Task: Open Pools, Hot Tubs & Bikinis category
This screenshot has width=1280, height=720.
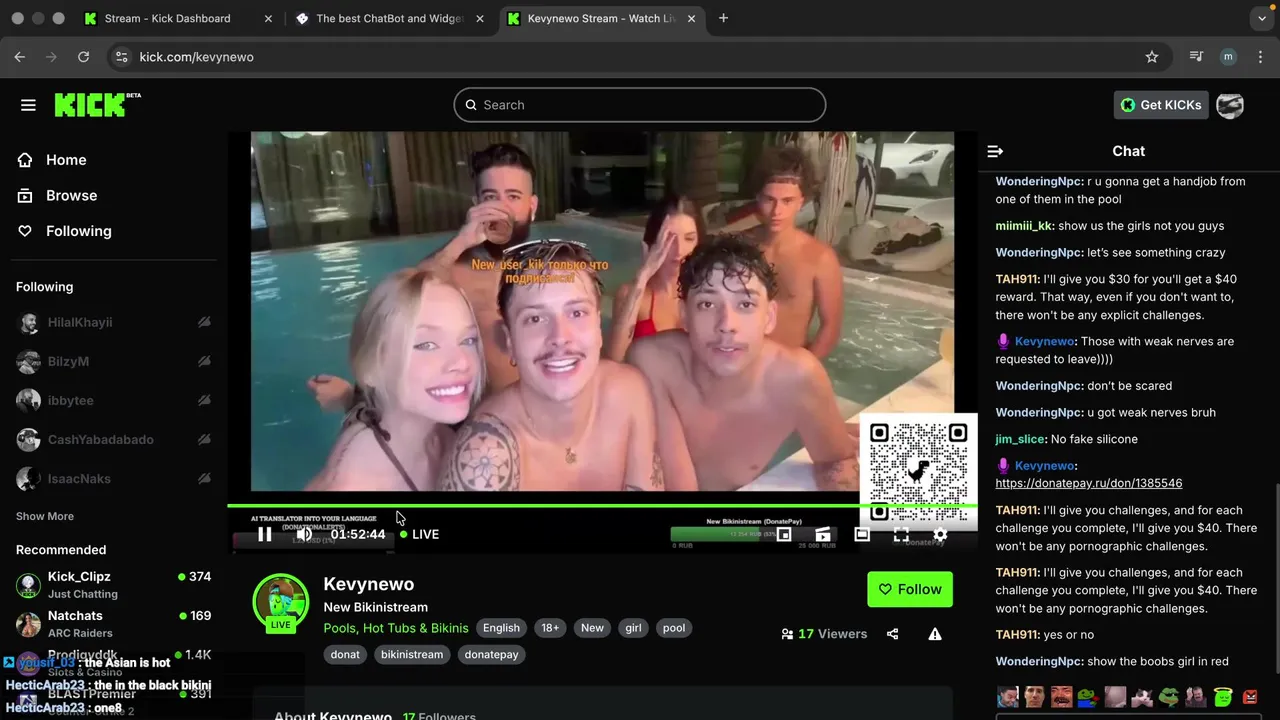Action: click(x=396, y=628)
